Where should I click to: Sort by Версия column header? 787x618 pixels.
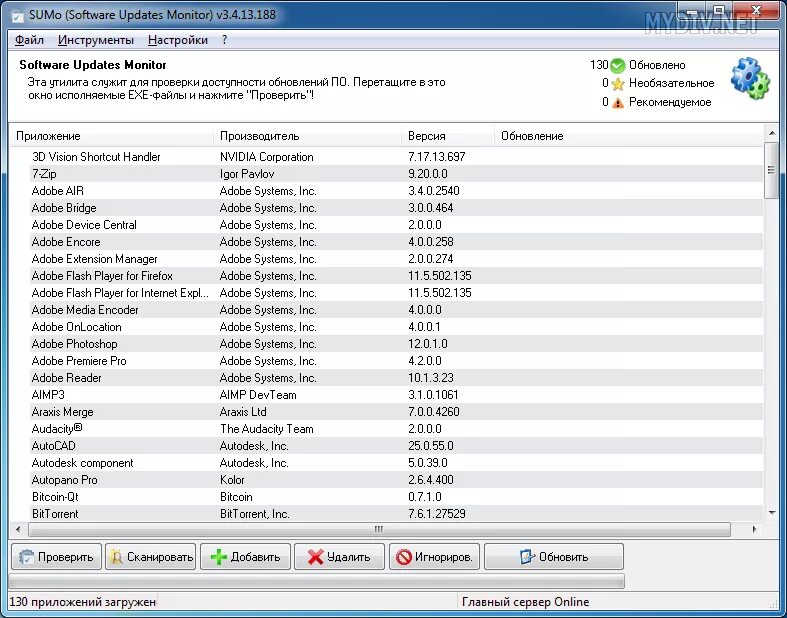(448, 136)
